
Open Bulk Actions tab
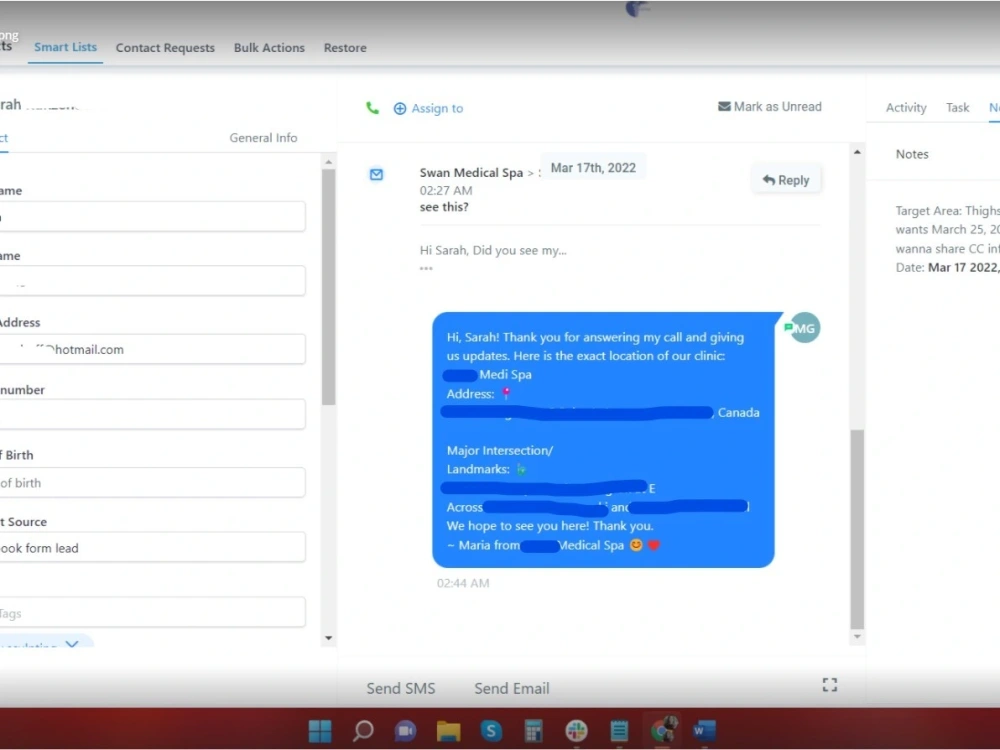[269, 48]
